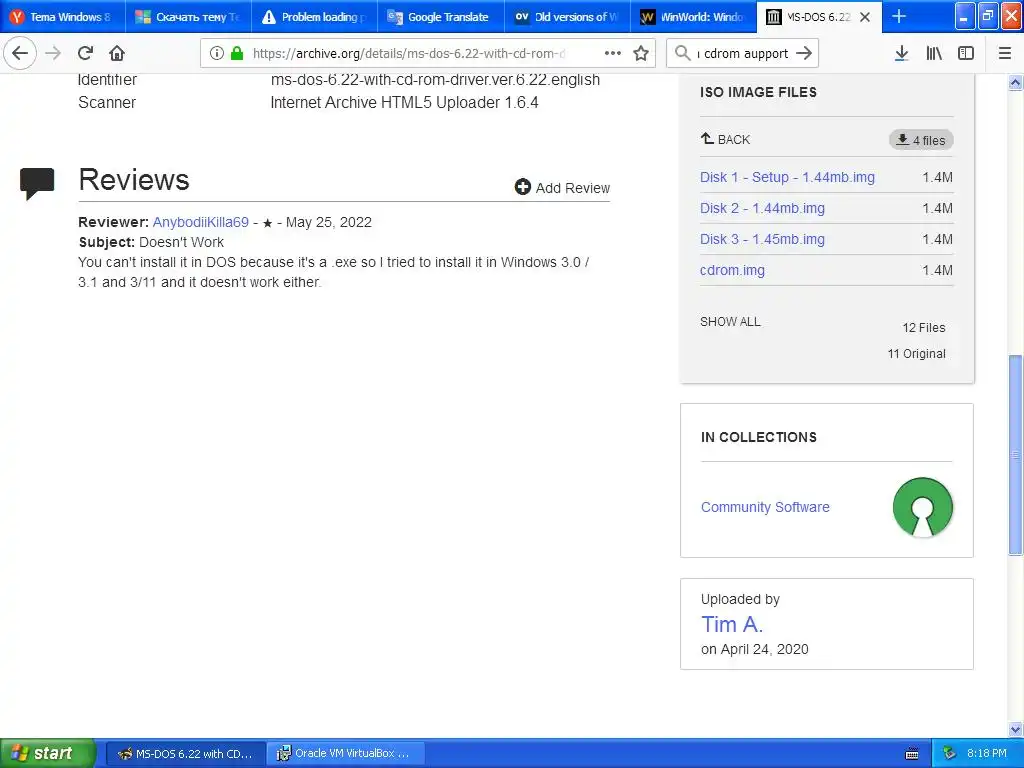1024x768 pixels.
Task: Switch to the Tema Windows 8 tab
Action: (x=63, y=17)
